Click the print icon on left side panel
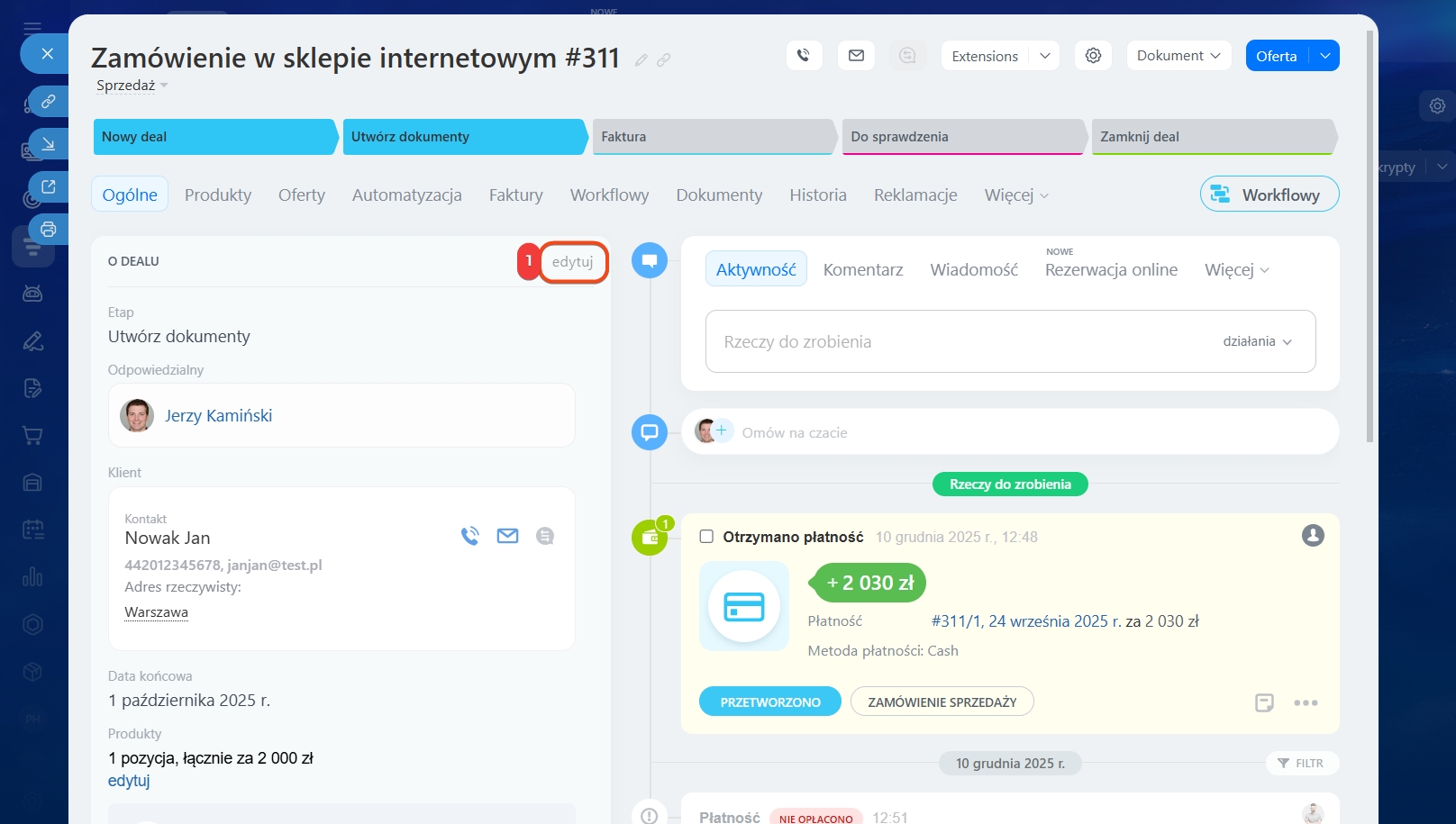Viewport: 1456px width, 824px height. coord(49,229)
